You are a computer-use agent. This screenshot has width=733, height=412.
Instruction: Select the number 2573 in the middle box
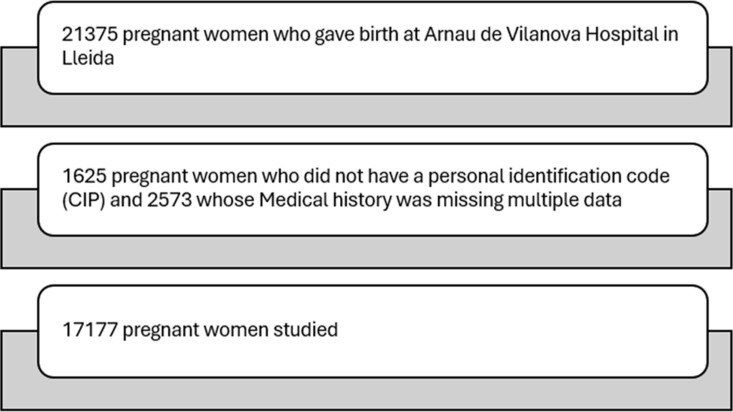point(170,200)
